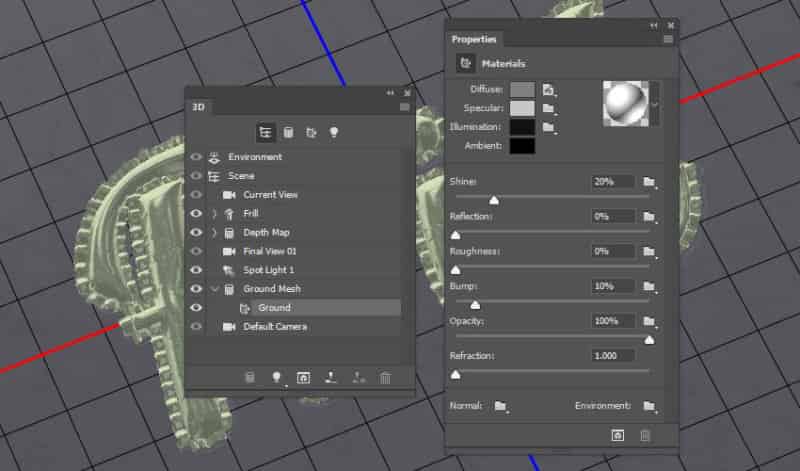Open the material preset picker sphere
The image size is (800, 471).
tap(626, 104)
